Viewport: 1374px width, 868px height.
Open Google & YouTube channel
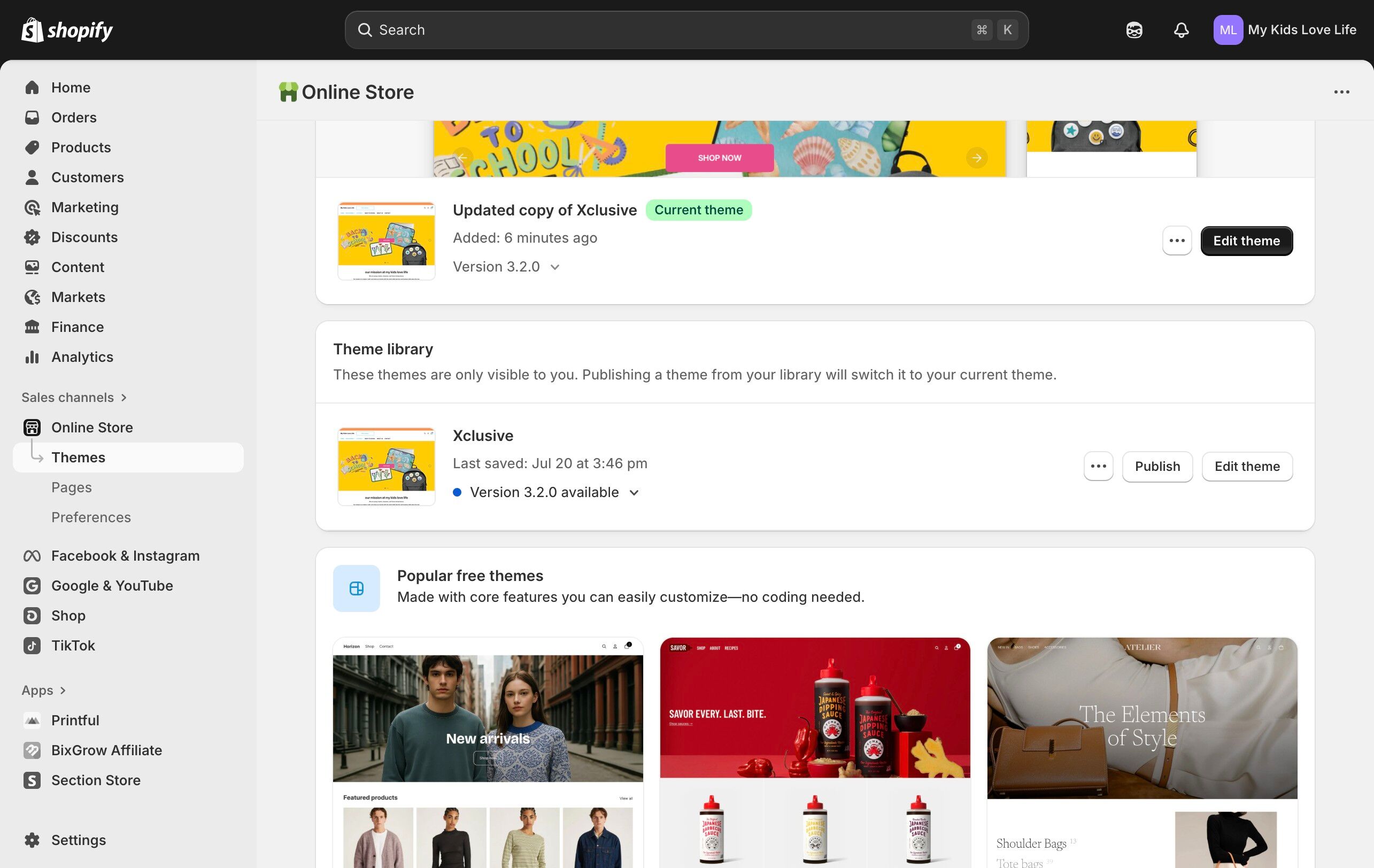[112, 585]
